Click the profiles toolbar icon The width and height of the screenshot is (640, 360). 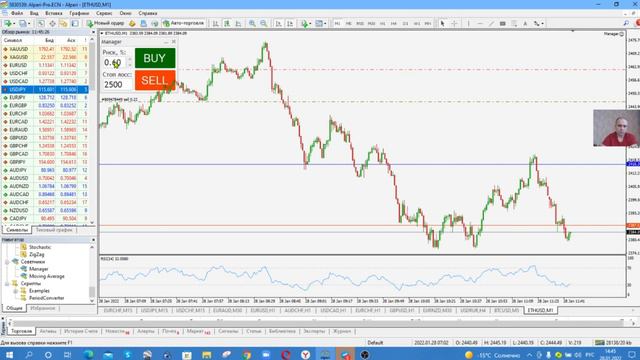(24, 24)
